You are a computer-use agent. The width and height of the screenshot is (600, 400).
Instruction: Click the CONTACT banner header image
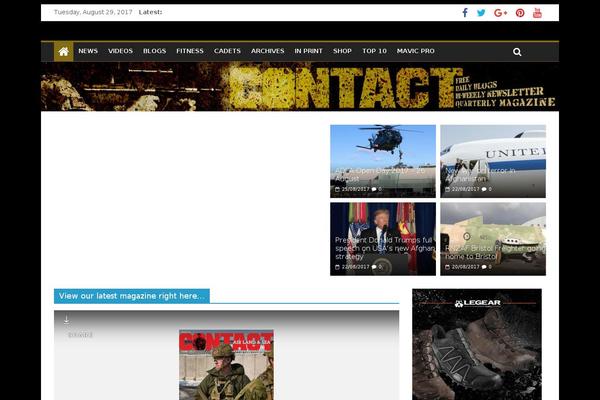point(300,87)
